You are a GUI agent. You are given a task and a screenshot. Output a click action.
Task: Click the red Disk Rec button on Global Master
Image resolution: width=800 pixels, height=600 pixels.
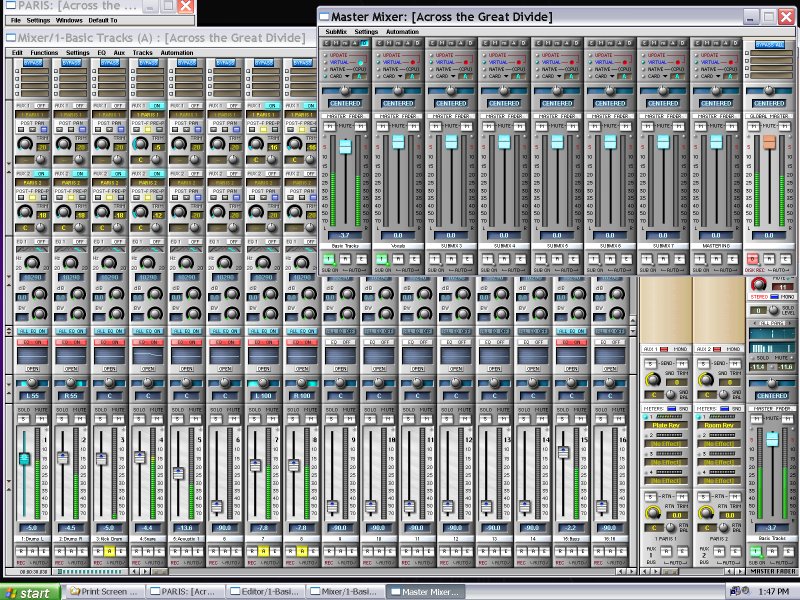tap(753, 259)
